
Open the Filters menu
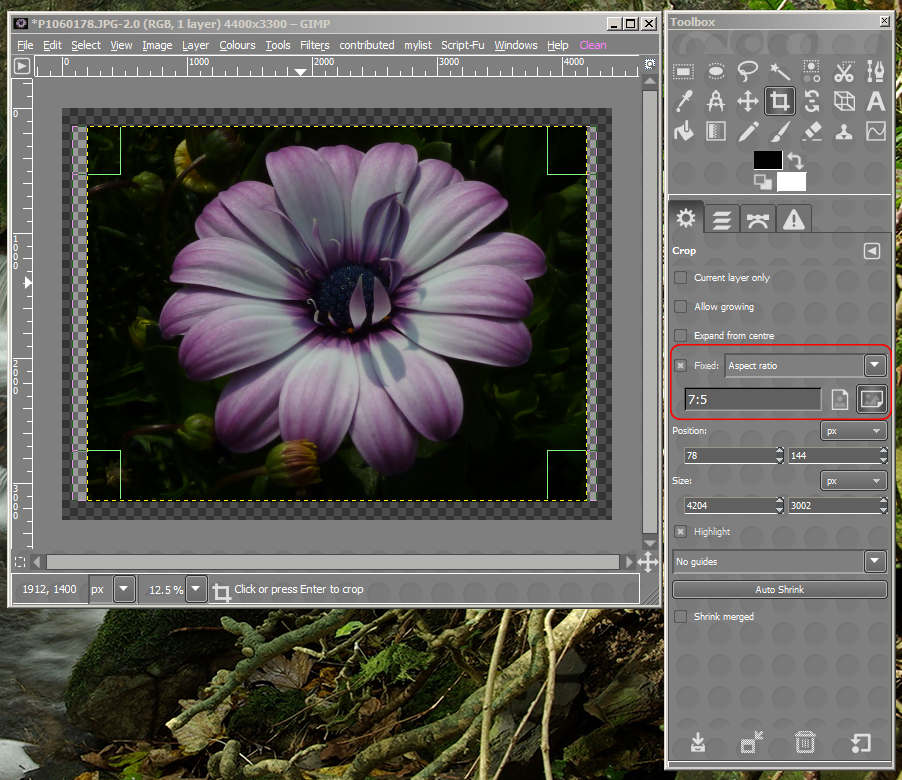coord(315,45)
